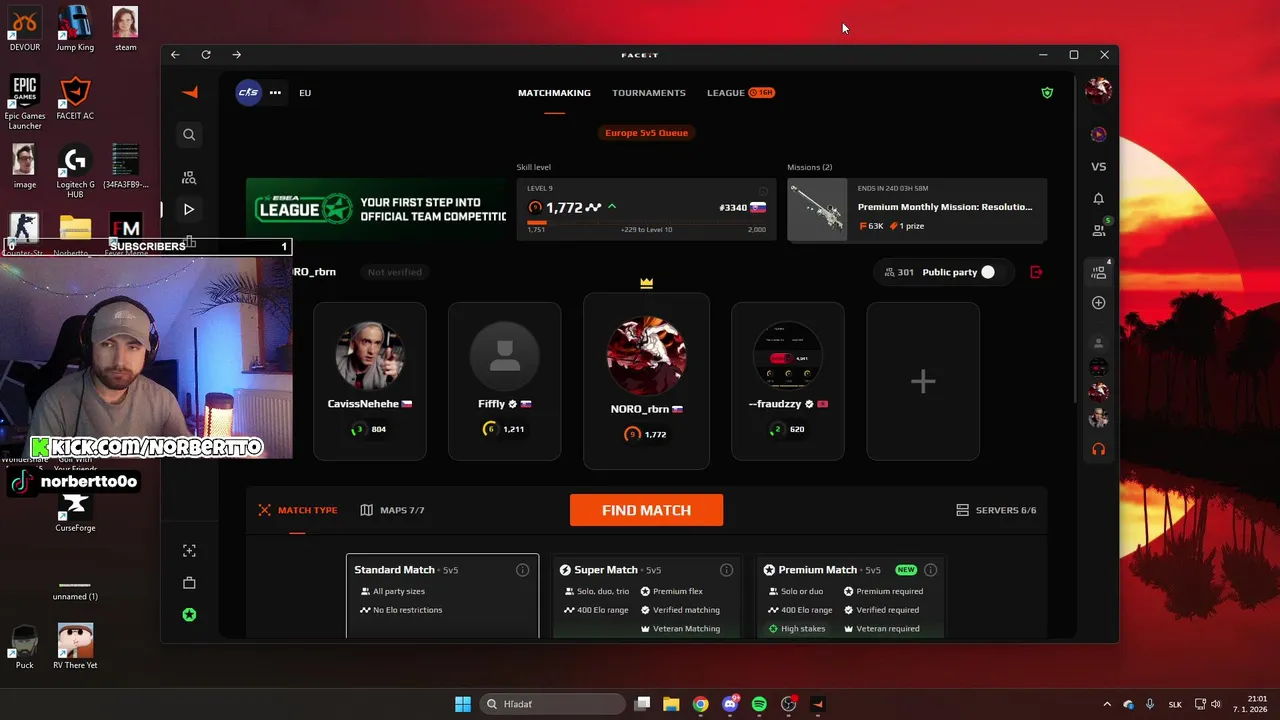Click the VS icon in right sidebar
Screen dimensions: 1280x720
pos(1098,167)
